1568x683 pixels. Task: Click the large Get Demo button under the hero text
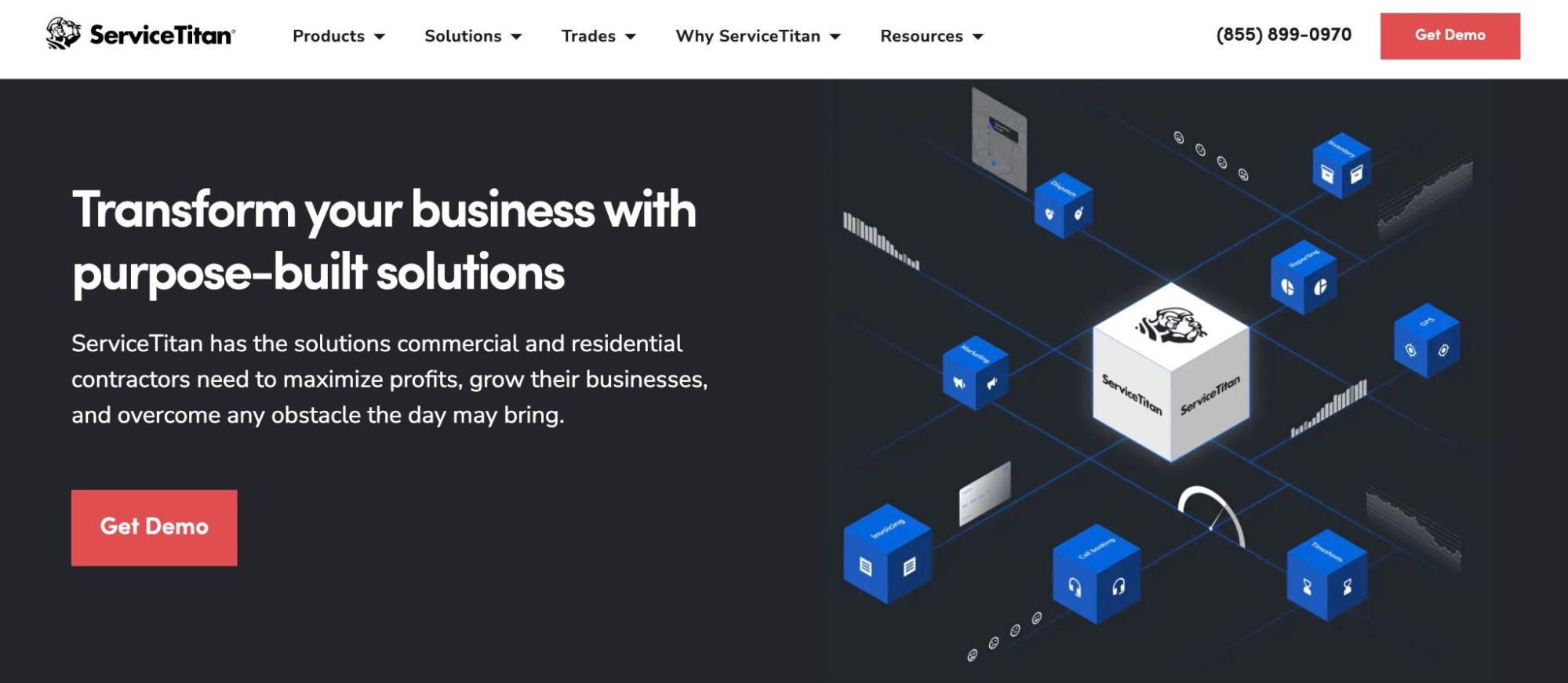pos(155,527)
